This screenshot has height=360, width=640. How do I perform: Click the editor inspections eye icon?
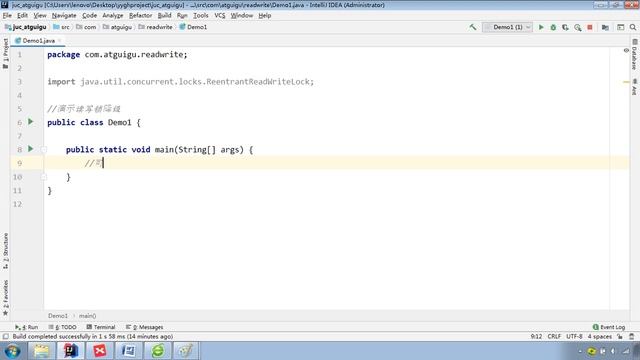point(626,51)
